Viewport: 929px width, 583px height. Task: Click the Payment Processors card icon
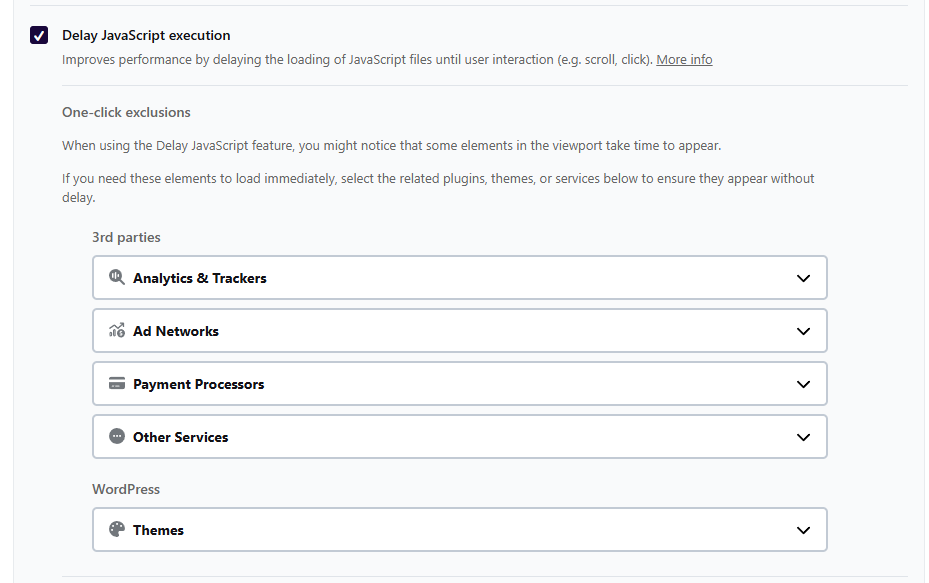pyautogui.click(x=116, y=384)
